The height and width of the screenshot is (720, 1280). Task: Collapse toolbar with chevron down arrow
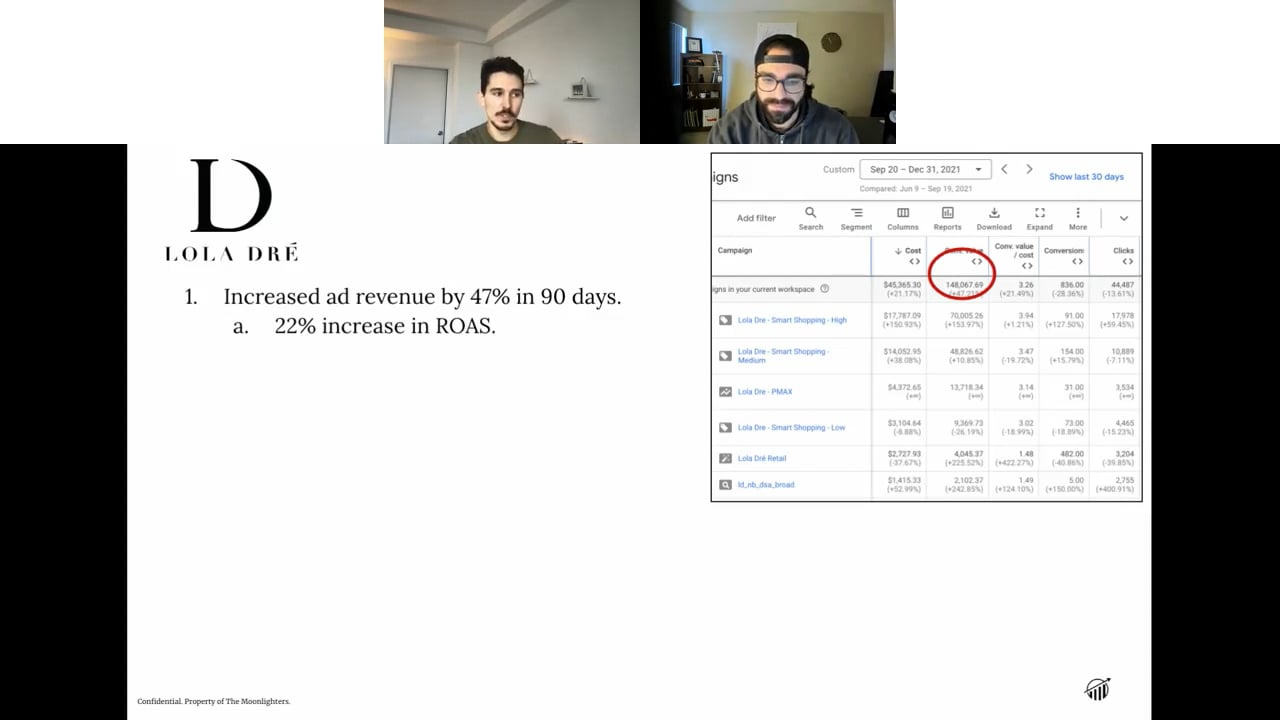coord(1123,218)
